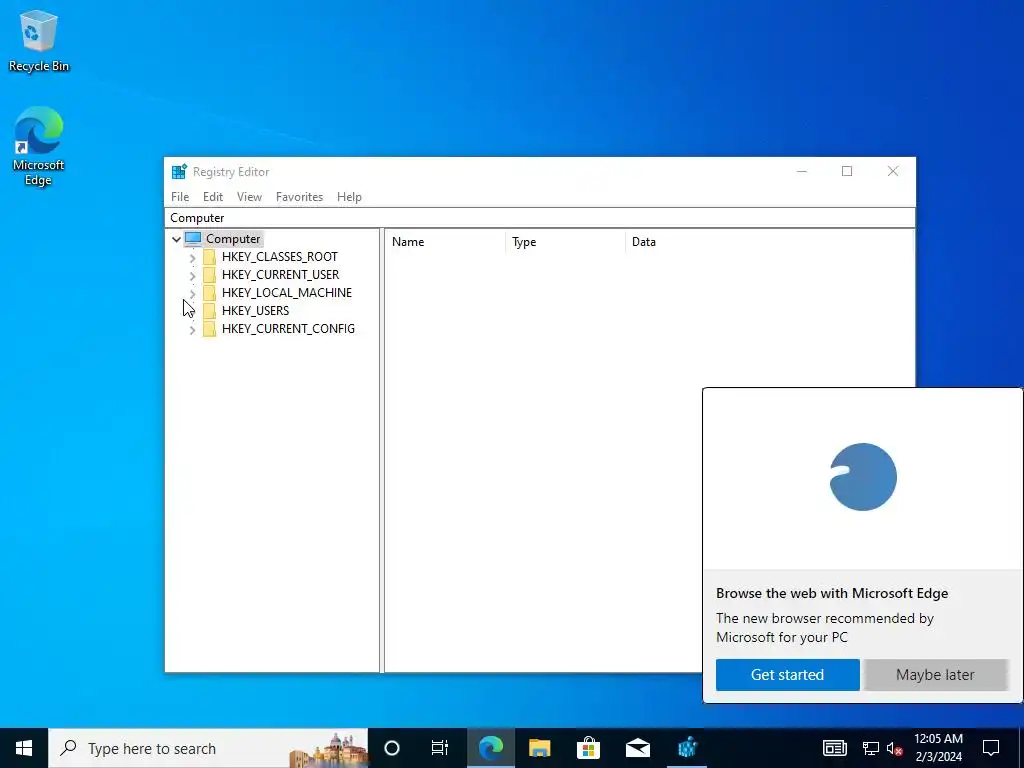Select the Computer icon in the tree
Image resolution: width=1024 pixels, height=768 pixels.
pos(193,239)
